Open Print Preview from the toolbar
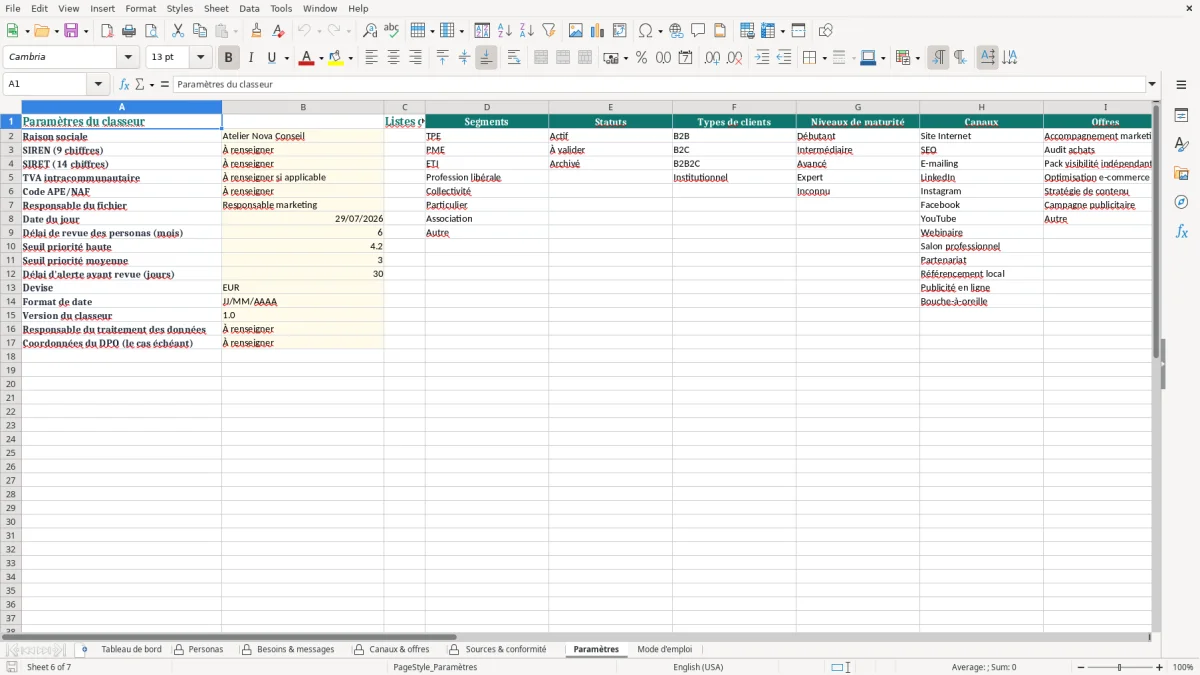This screenshot has height=675, width=1200. tap(151, 31)
